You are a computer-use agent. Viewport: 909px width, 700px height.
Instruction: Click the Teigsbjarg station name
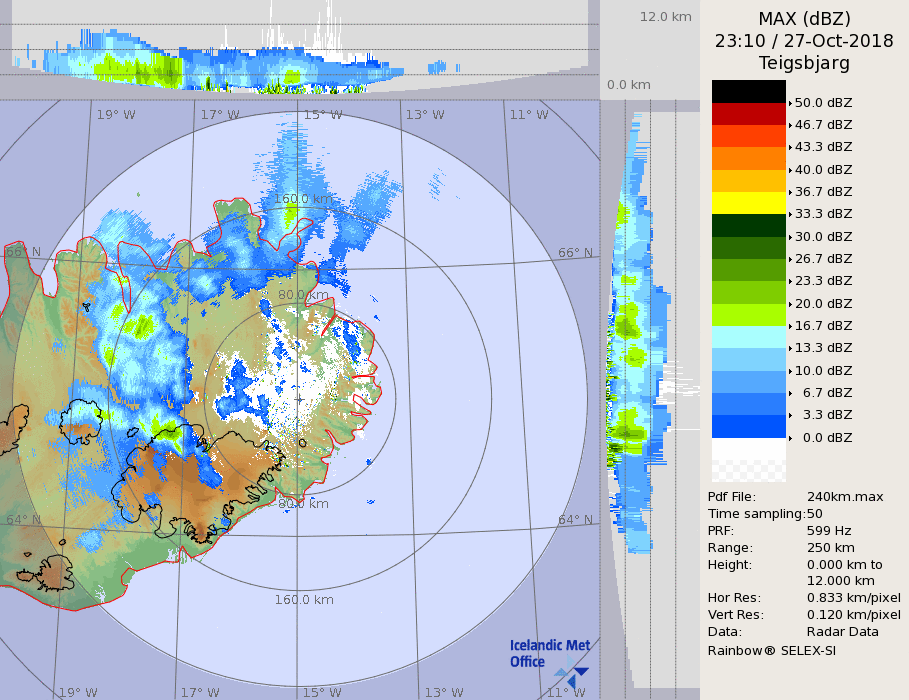point(804,63)
